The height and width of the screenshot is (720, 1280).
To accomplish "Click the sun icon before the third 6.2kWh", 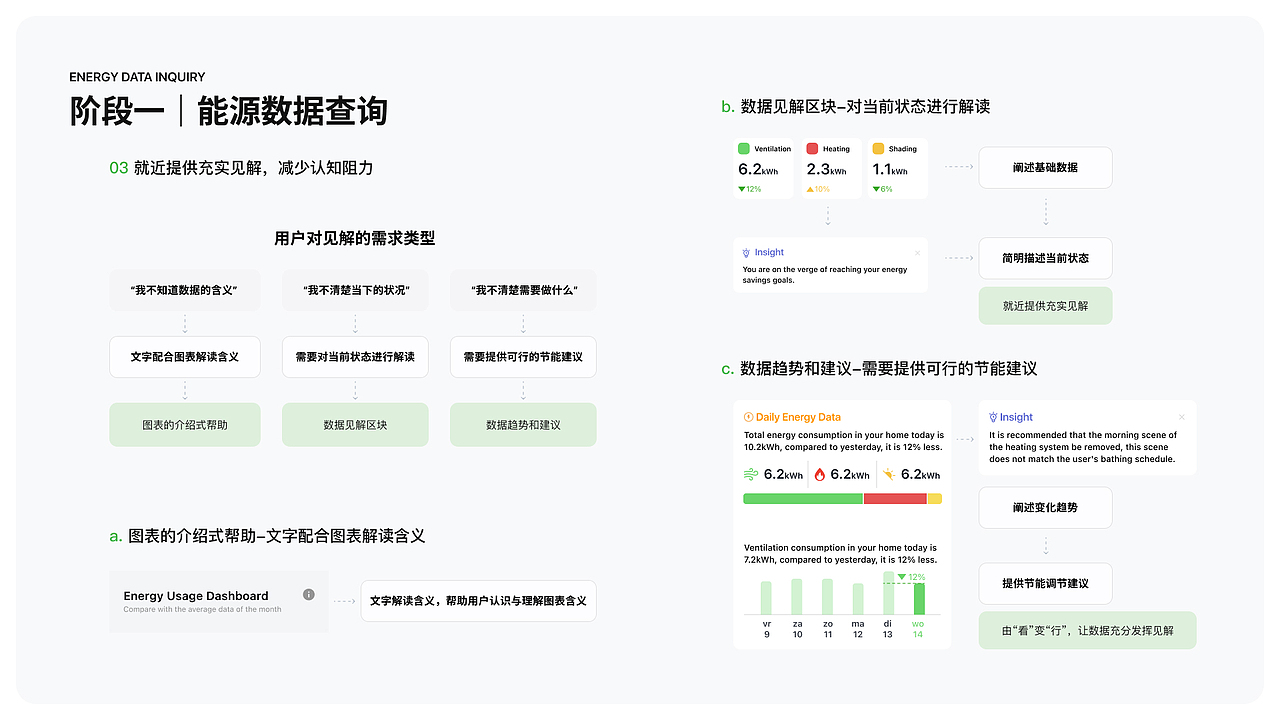I will coord(889,473).
